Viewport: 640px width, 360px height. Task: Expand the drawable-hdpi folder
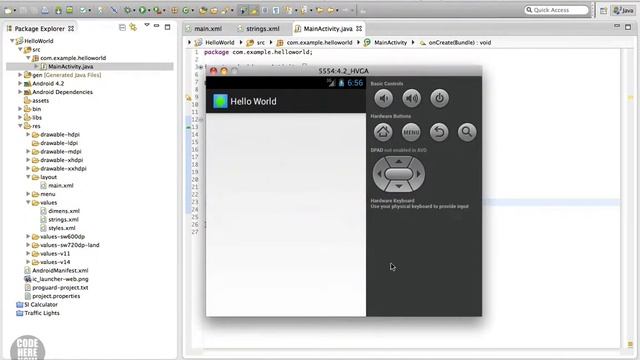[28, 134]
